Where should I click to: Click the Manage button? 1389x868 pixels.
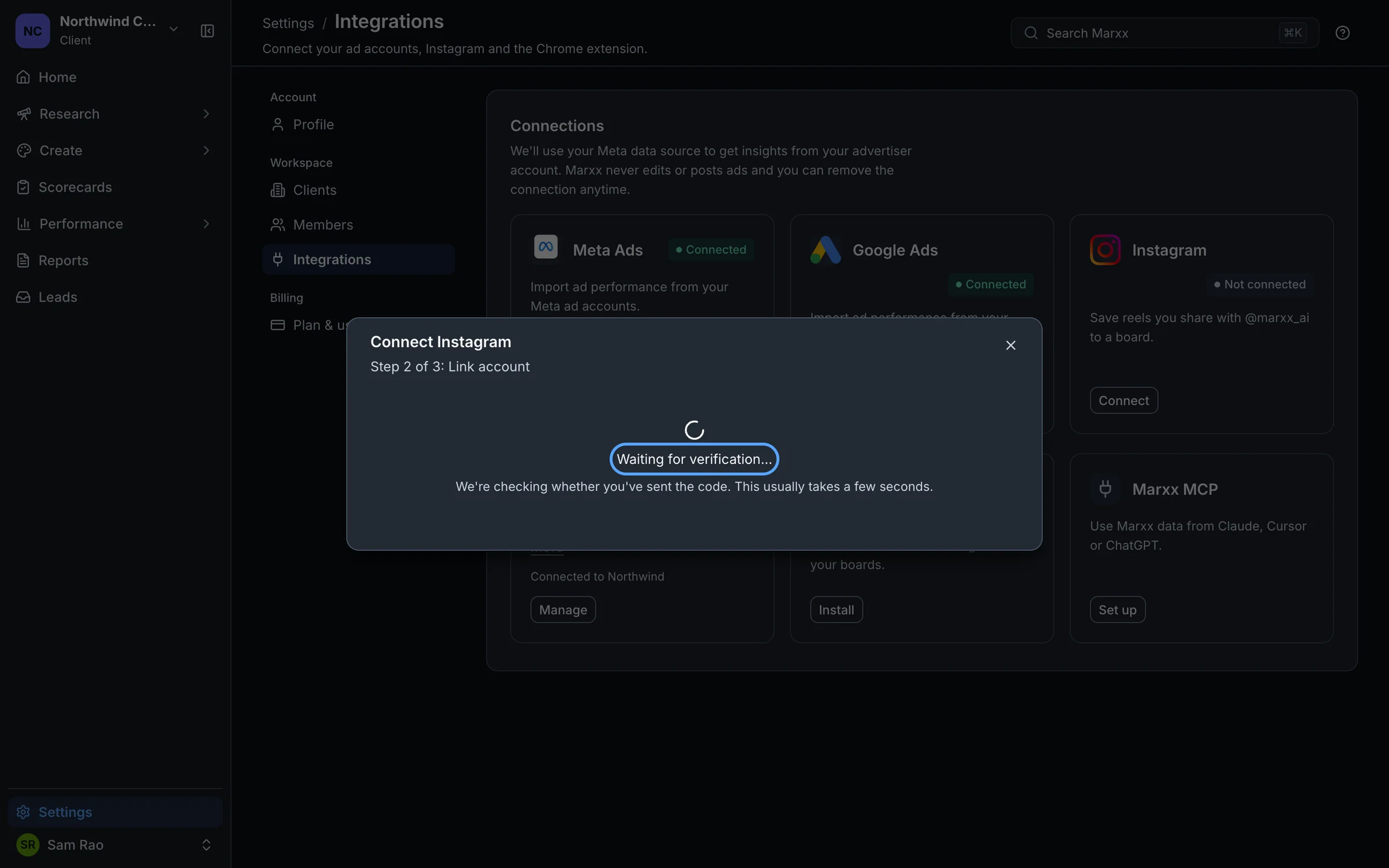[563, 610]
